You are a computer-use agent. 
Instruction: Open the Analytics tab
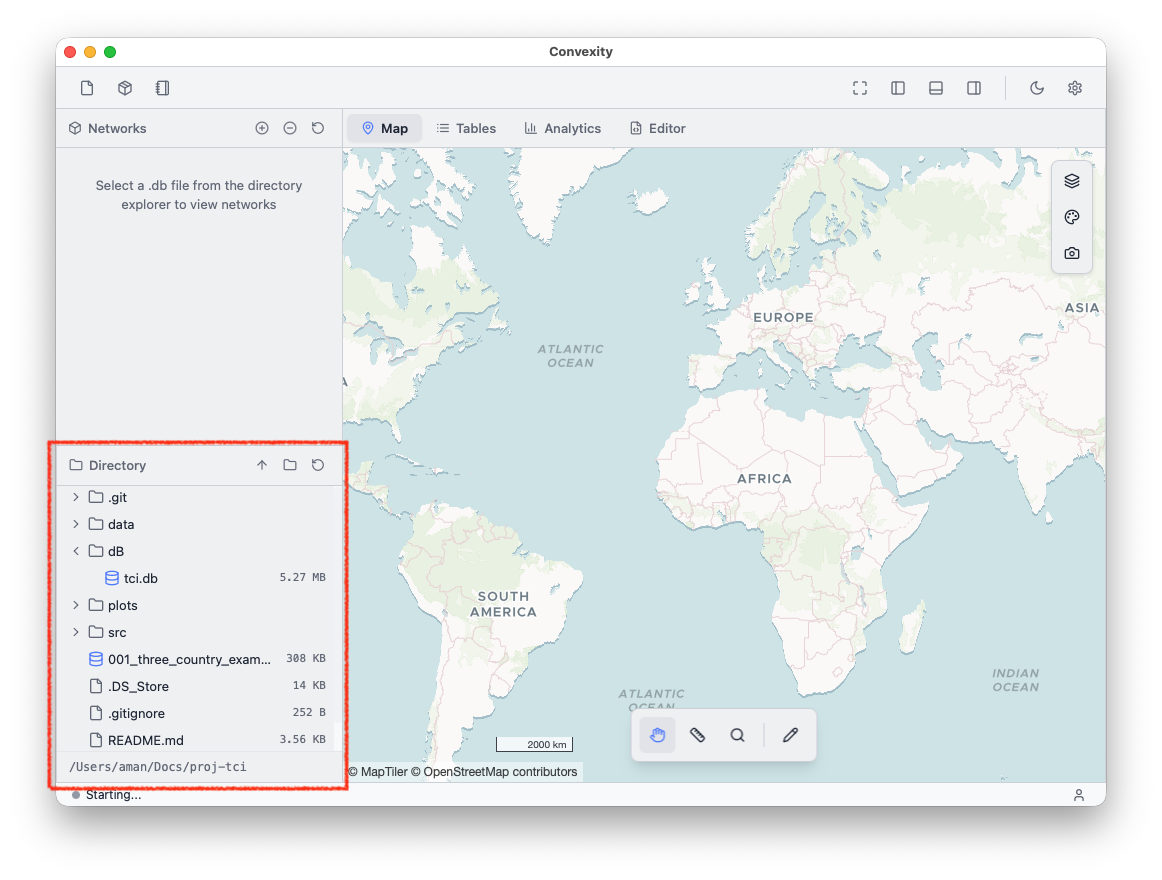[x=563, y=128]
